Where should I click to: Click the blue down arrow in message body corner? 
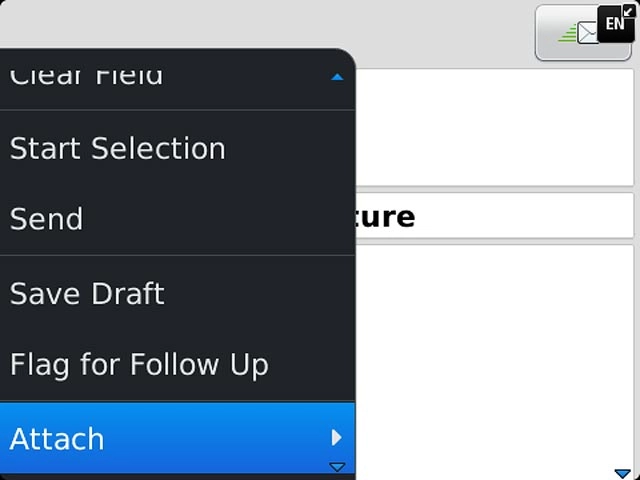click(x=622, y=472)
